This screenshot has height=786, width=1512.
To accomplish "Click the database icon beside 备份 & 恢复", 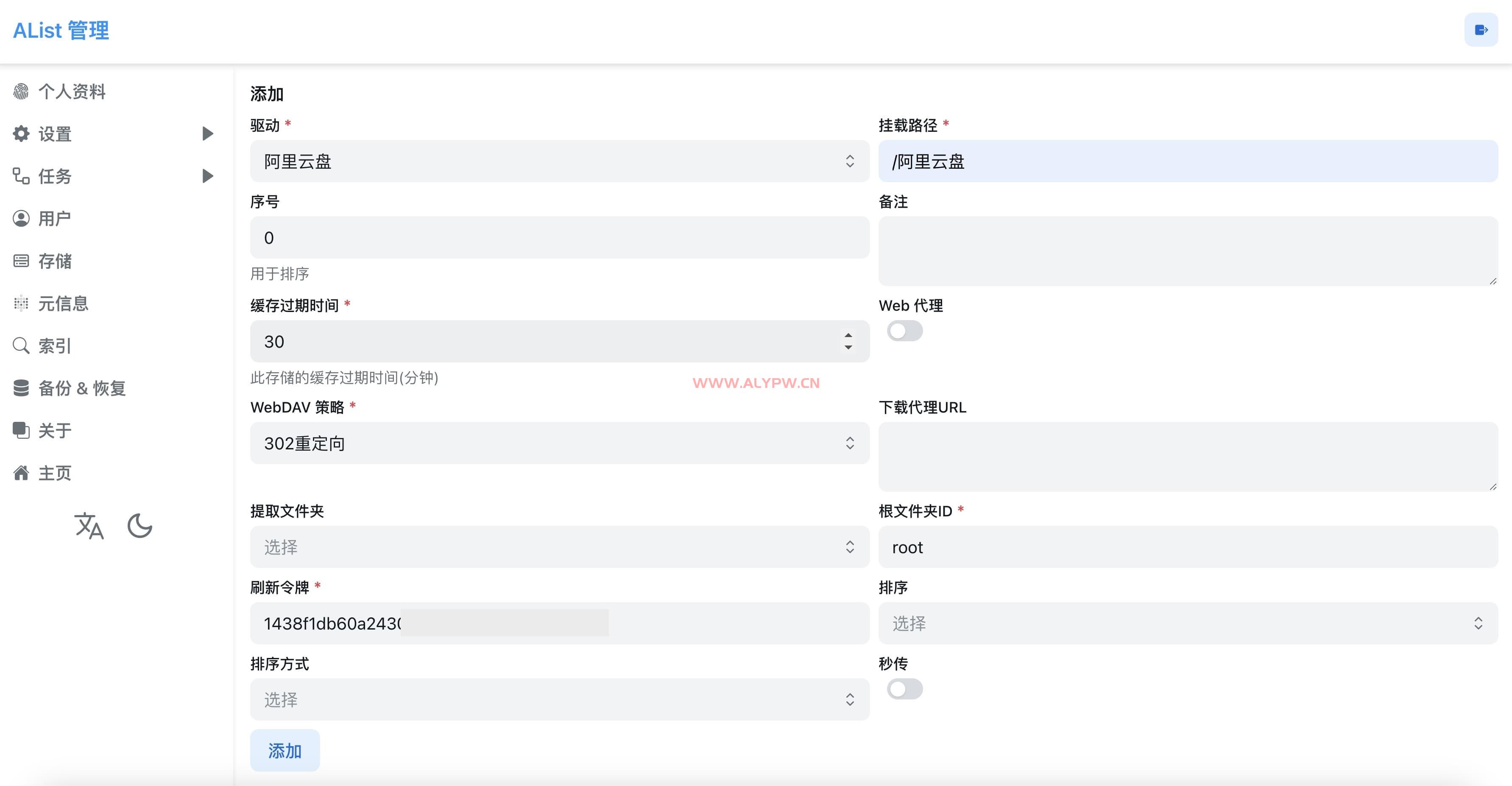I will point(21,388).
